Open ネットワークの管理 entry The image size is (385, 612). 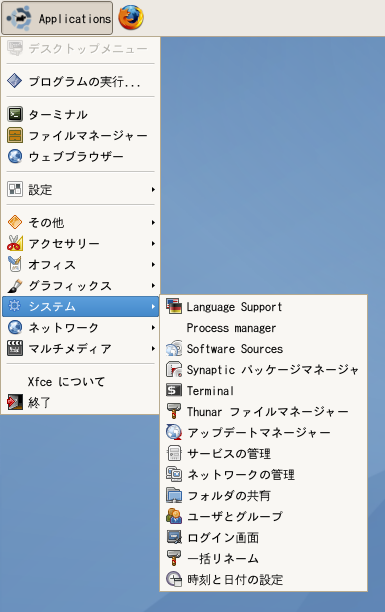coord(264,475)
